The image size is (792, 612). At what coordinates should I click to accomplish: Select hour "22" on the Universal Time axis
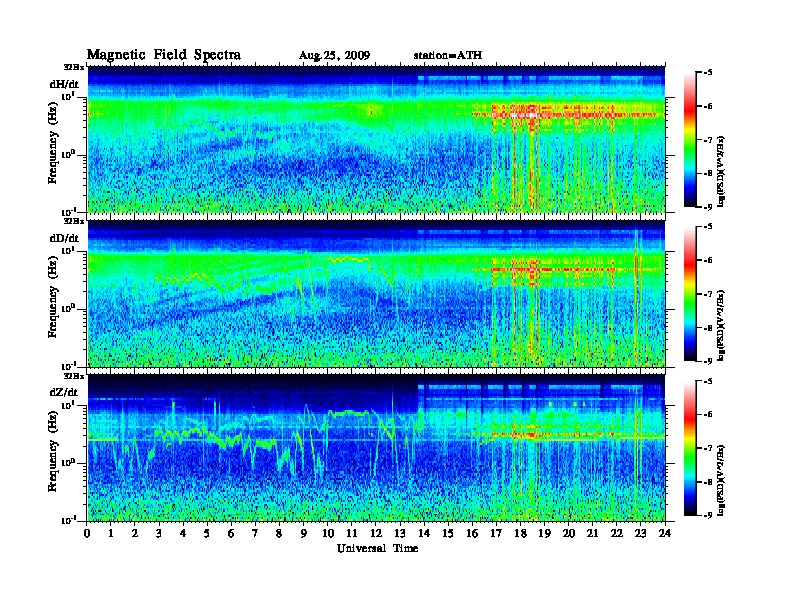(617, 533)
